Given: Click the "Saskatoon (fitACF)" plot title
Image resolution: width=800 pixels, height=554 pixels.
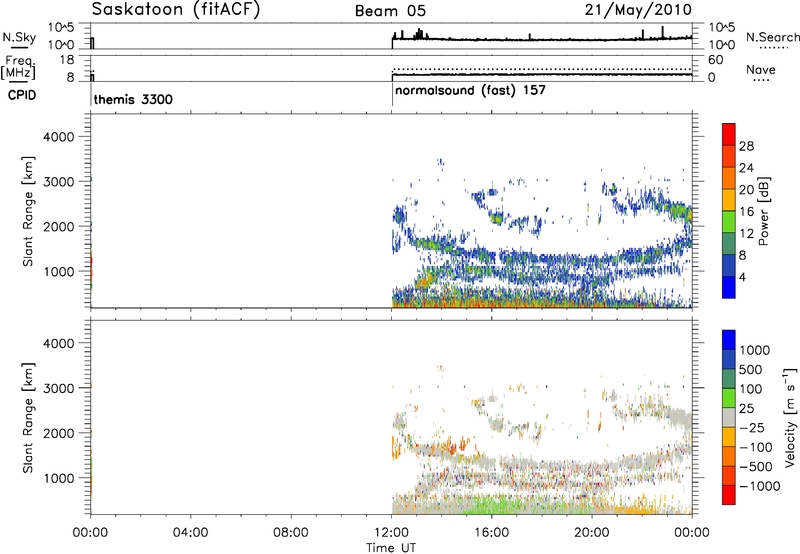Looking at the screenshot, I should [176, 10].
